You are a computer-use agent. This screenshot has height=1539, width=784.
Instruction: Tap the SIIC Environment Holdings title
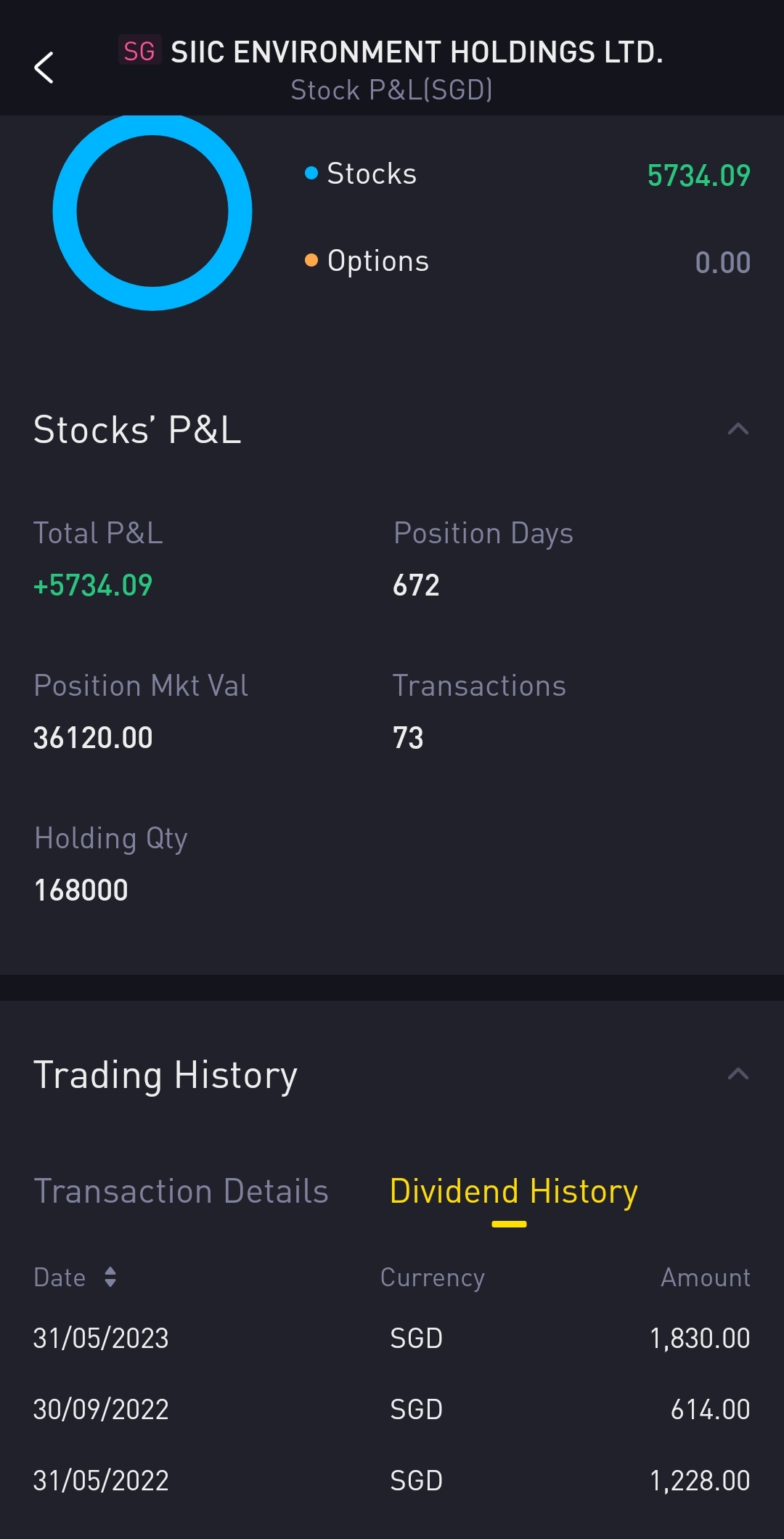pyautogui.click(x=417, y=52)
